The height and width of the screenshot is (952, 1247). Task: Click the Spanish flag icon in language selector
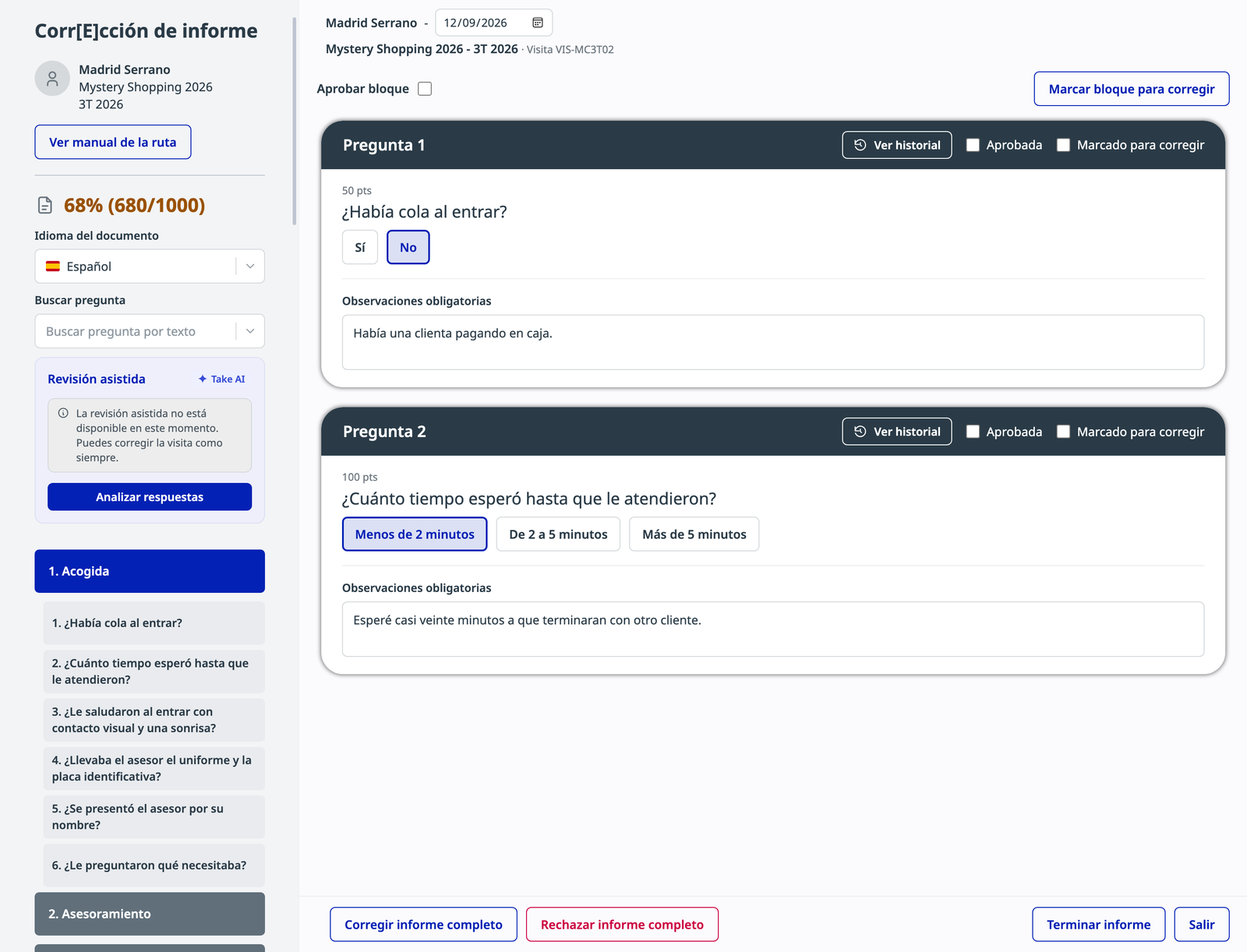pyautogui.click(x=53, y=266)
